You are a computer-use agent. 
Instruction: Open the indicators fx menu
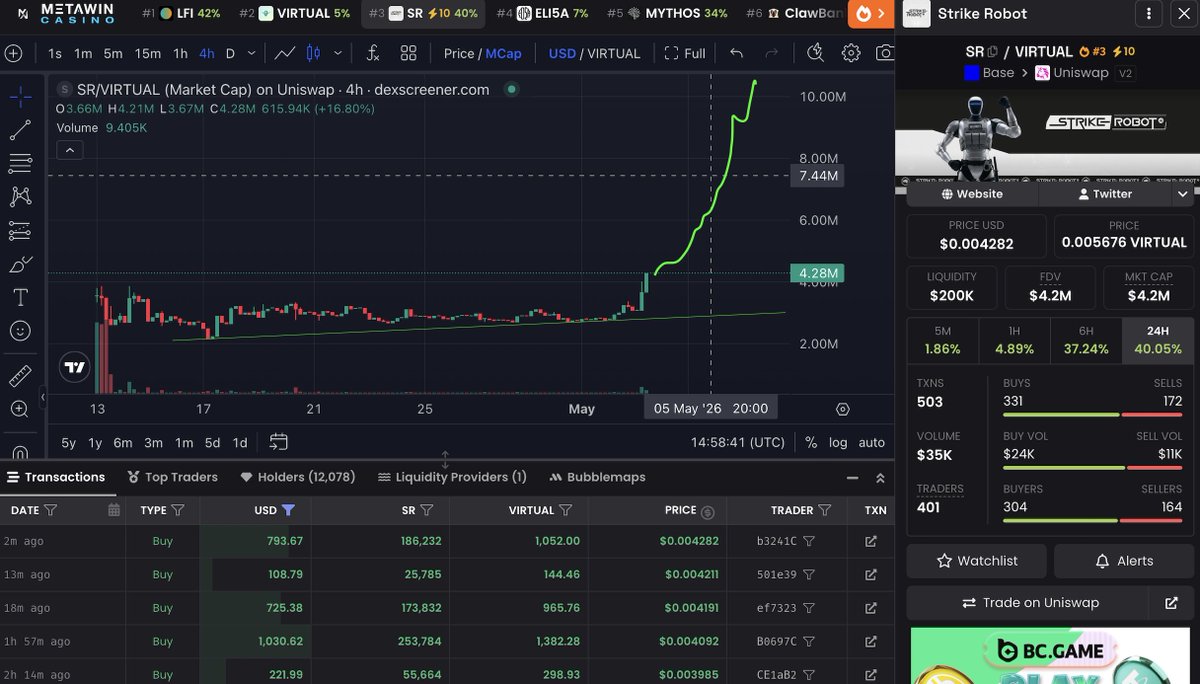[x=373, y=53]
